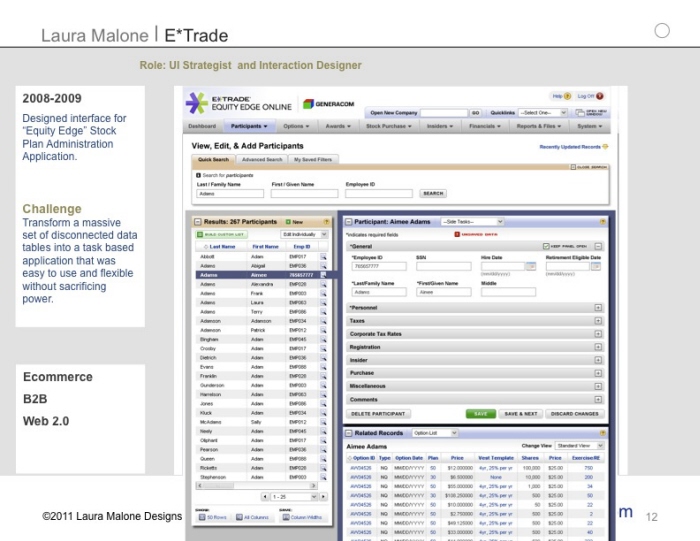The width and height of the screenshot is (700, 541).
Task: Expand the Taxes section
Action: coord(598,321)
